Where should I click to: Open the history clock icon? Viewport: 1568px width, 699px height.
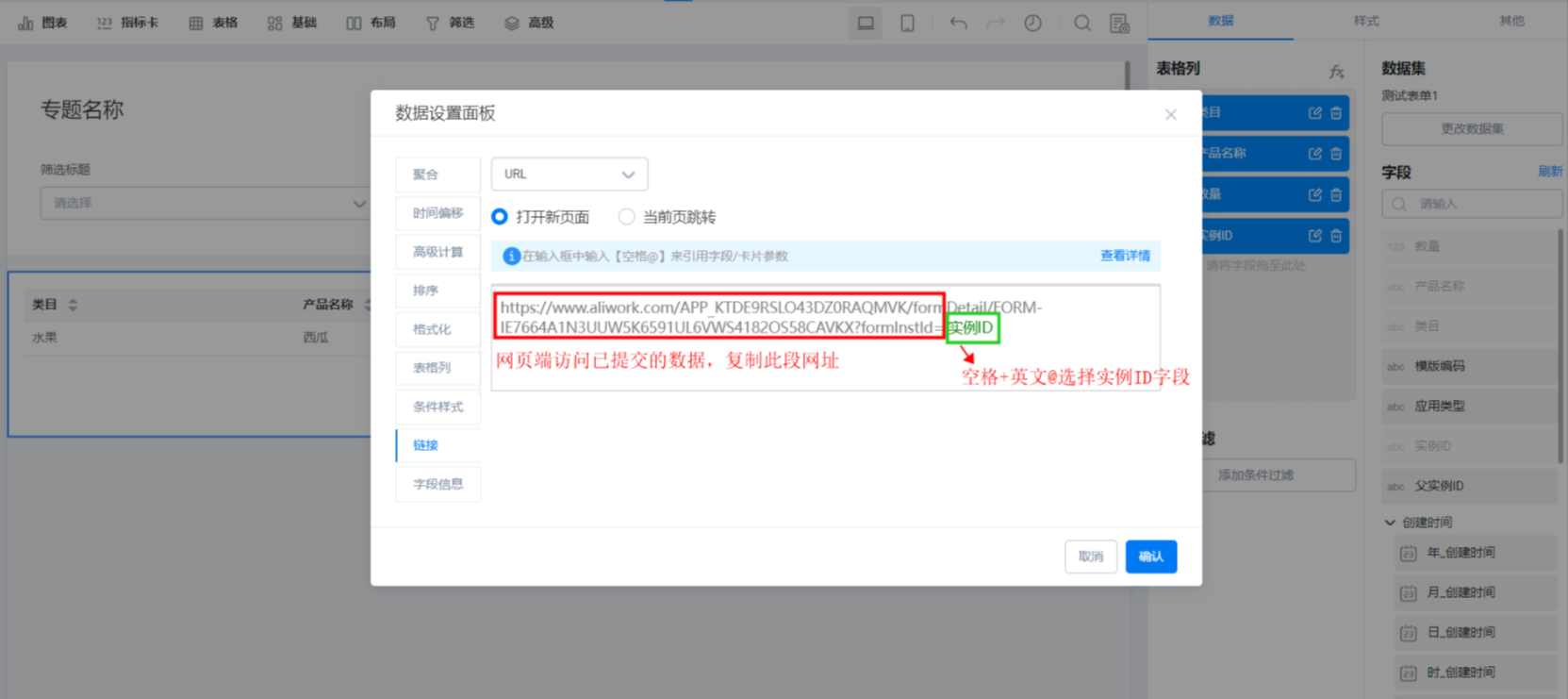pos(1033,23)
